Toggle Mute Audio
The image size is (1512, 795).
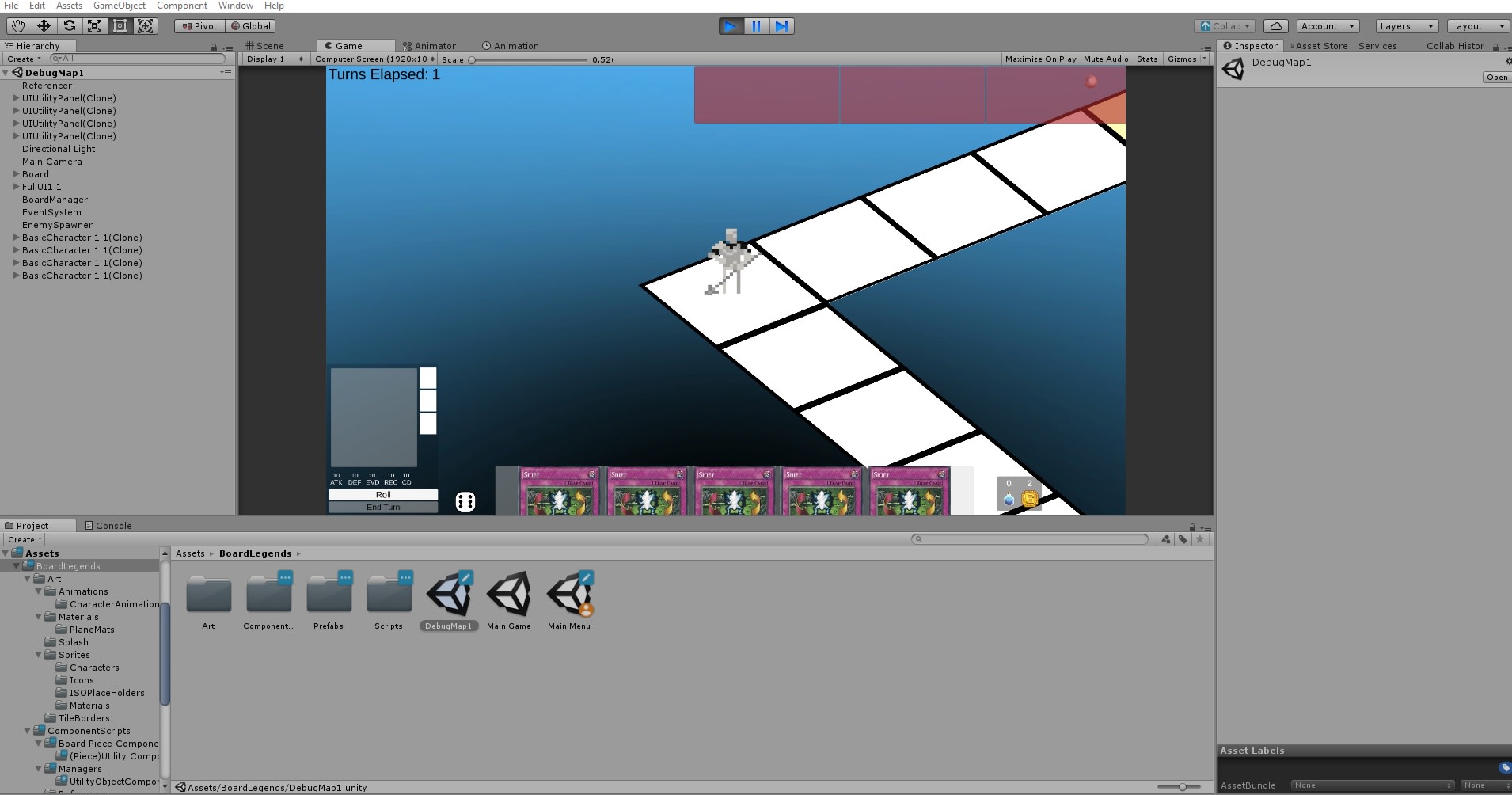click(1106, 59)
